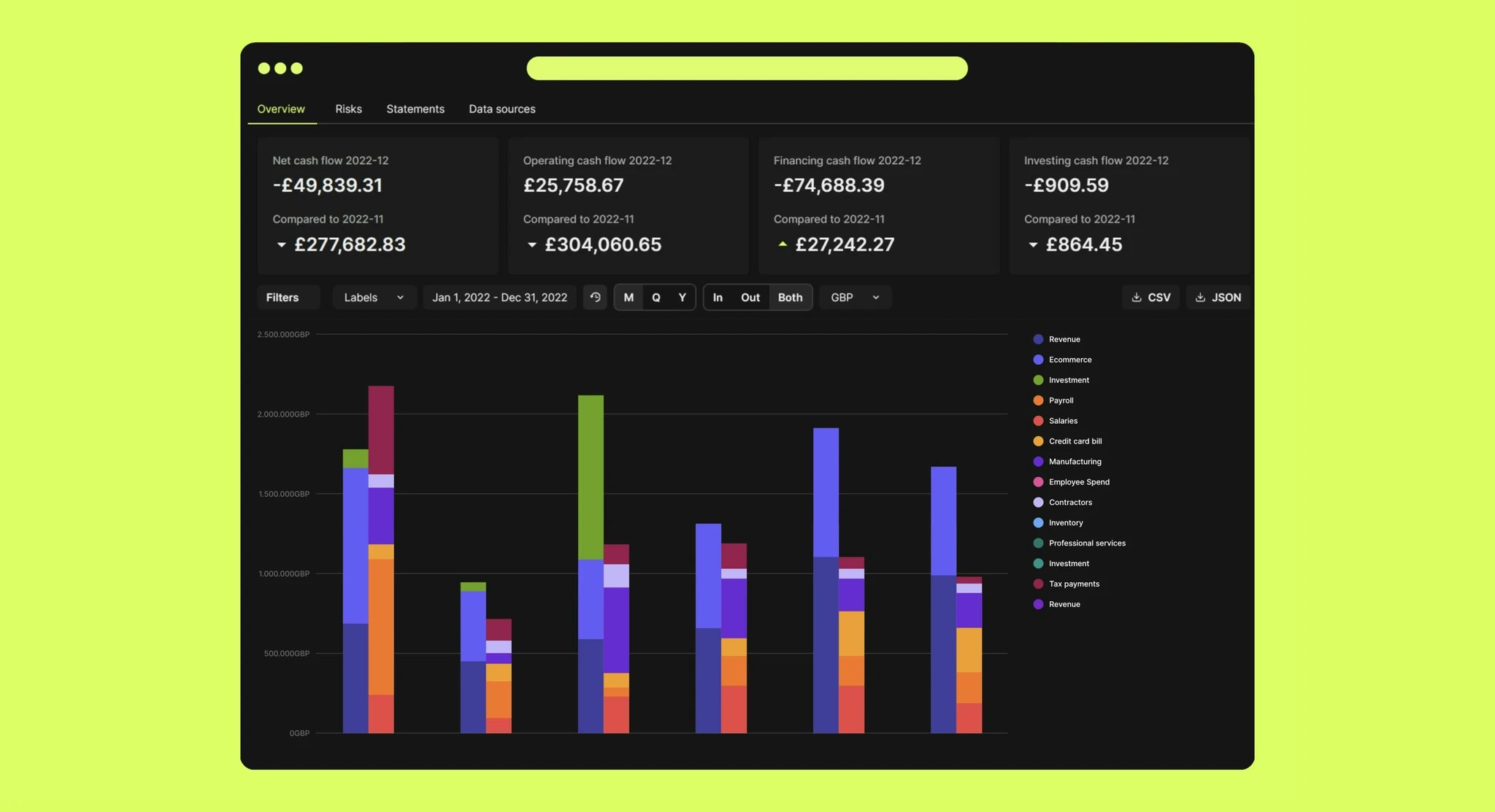Viewport: 1495px width, 812px height.
Task: Open the Jan 1 - Dec 31, 2022 date picker
Action: [x=499, y=298]
